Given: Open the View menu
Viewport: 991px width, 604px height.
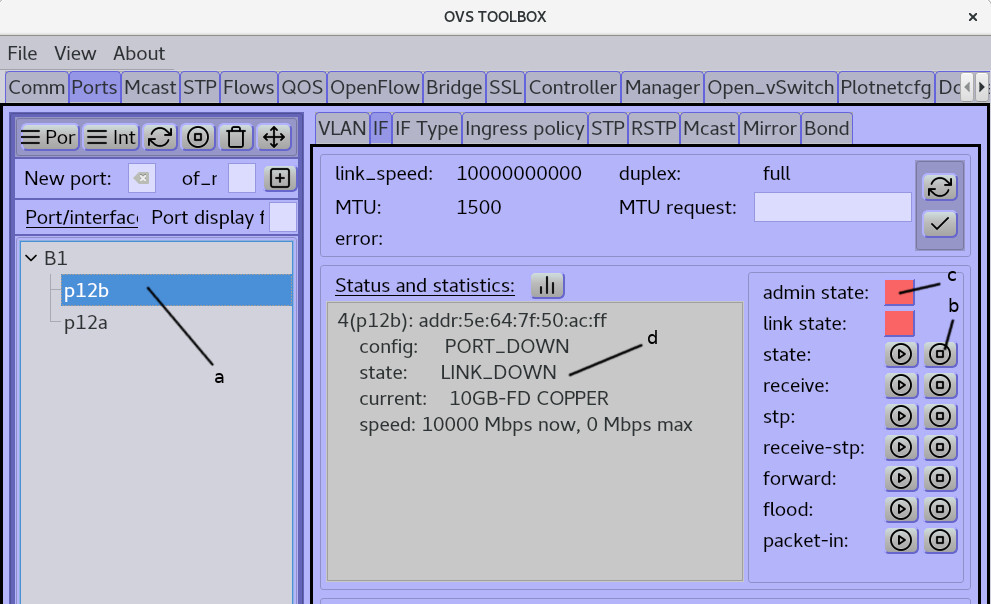Looking at the screenshot, I should tap(75, 53).
